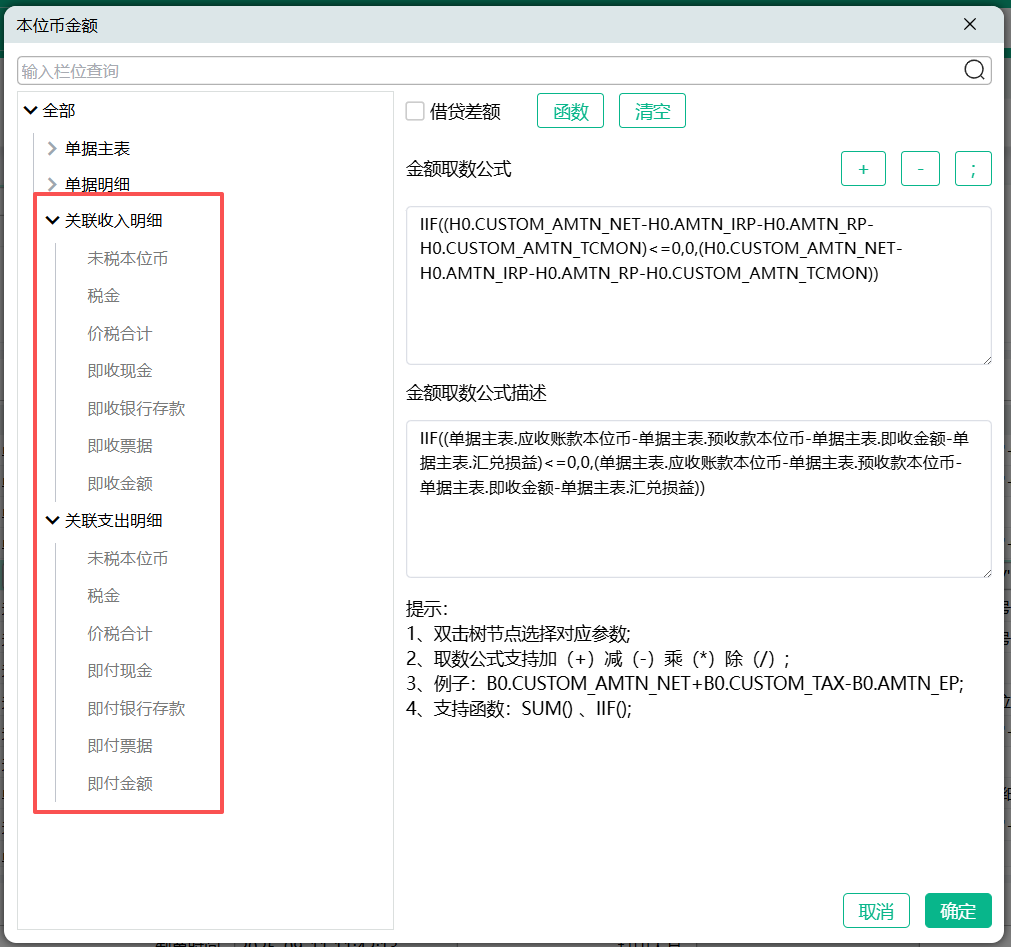Expand the 单据主表 node arrow
1011x947 pixels.
[52, 148]
